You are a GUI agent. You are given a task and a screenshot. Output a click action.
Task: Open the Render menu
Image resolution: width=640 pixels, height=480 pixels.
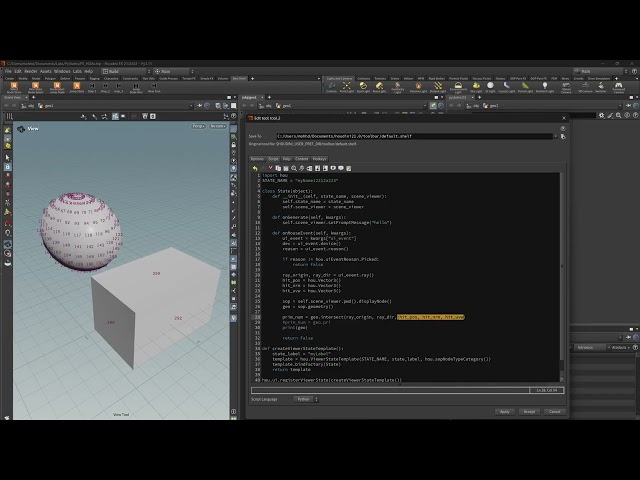click(x=31, y=71)
